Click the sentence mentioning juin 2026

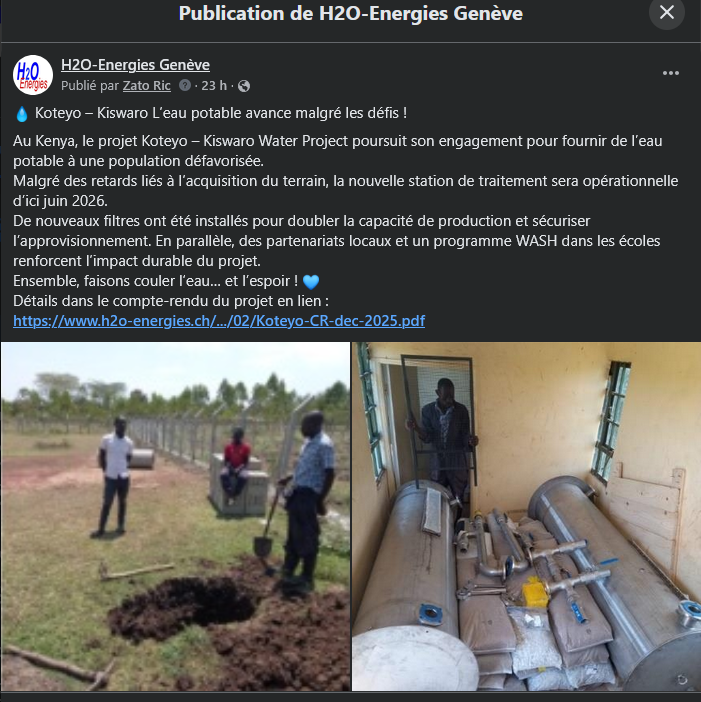(x=346, y=191)
